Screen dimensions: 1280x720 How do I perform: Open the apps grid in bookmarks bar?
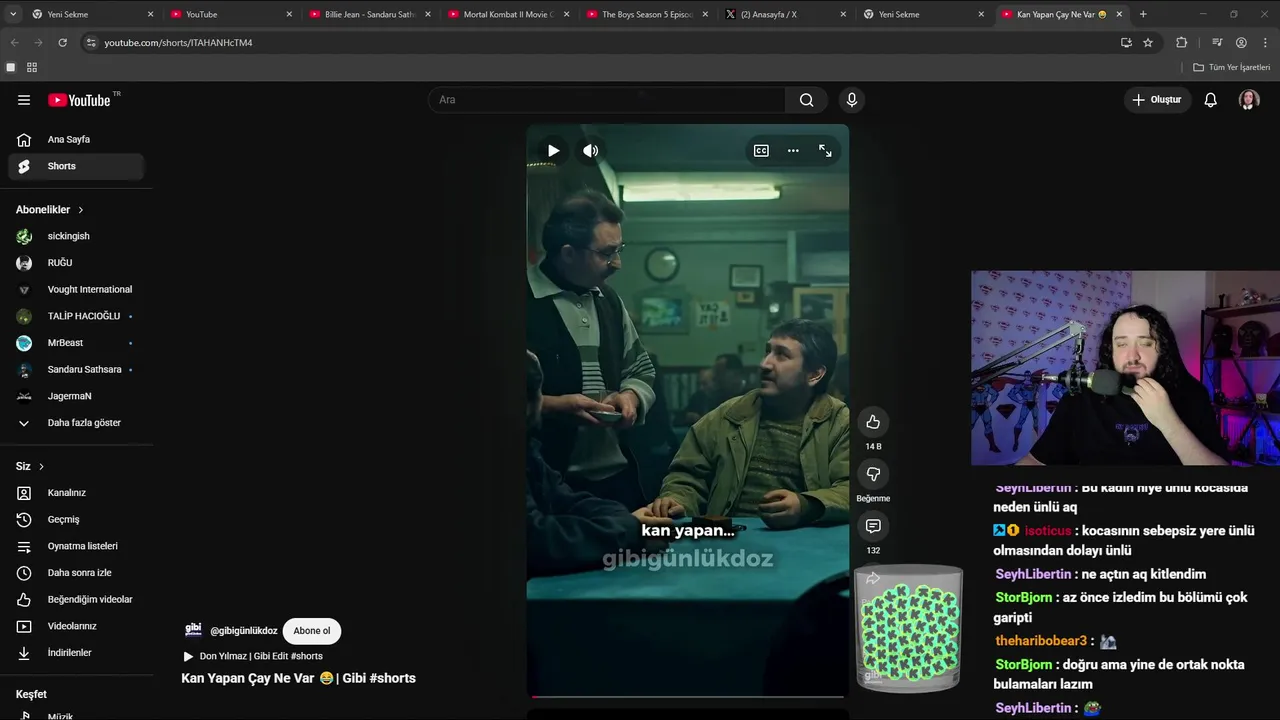[x=32, y=67]
